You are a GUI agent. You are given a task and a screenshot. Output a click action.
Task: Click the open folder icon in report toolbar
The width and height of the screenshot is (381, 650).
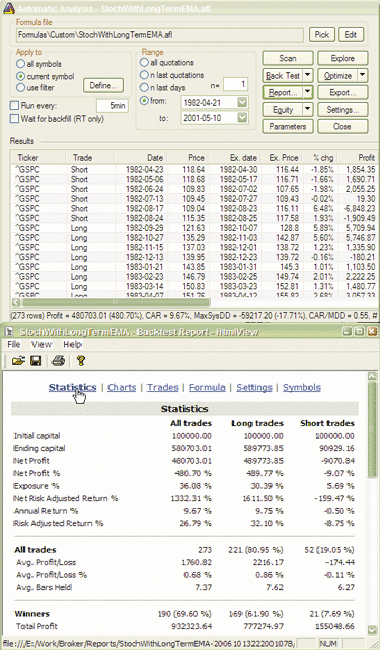coord(18,361)
